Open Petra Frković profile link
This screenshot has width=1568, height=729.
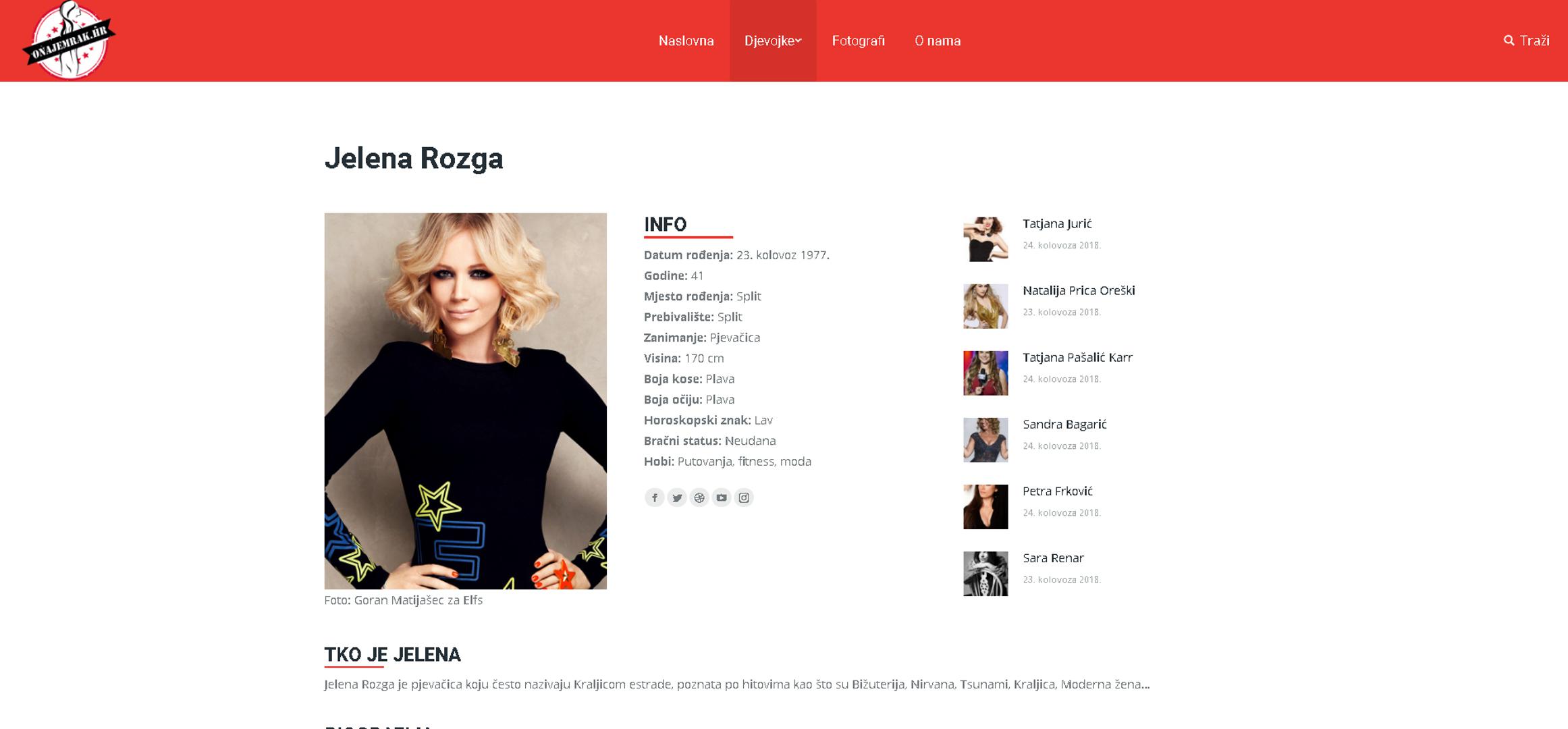(1057, 491)
